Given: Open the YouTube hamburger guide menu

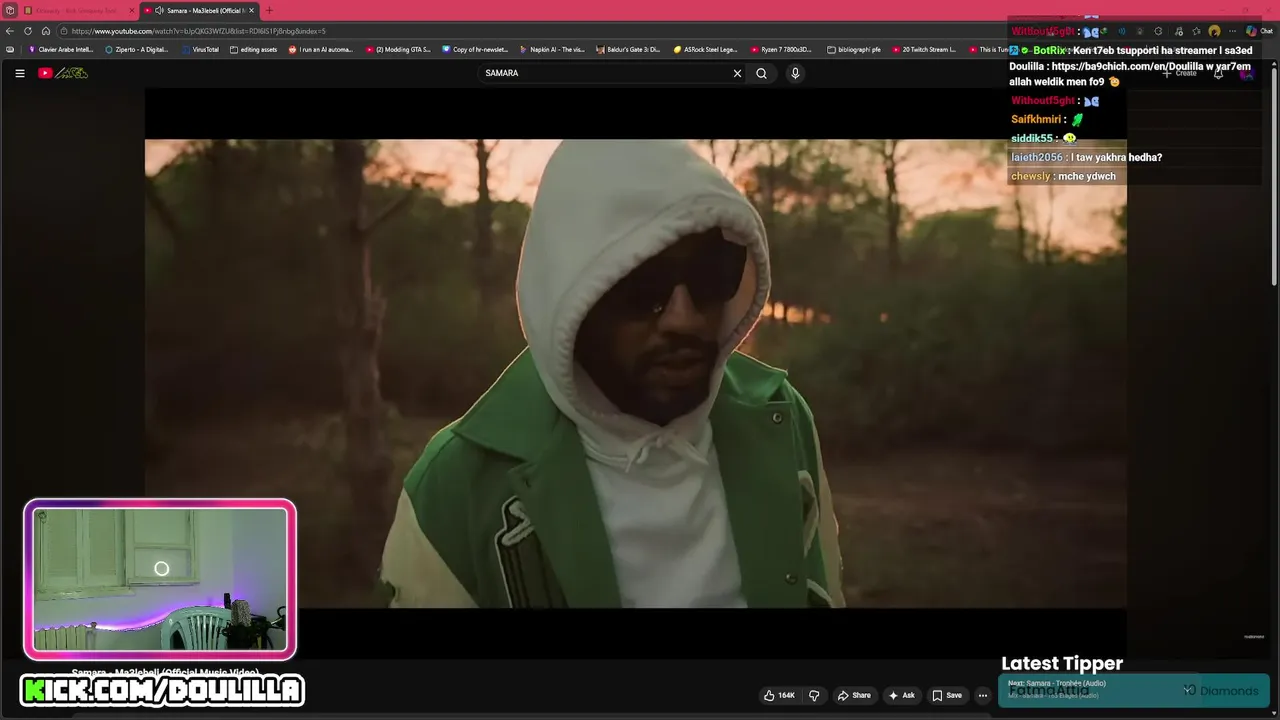Looking at the screenshot, I should 19,73.
